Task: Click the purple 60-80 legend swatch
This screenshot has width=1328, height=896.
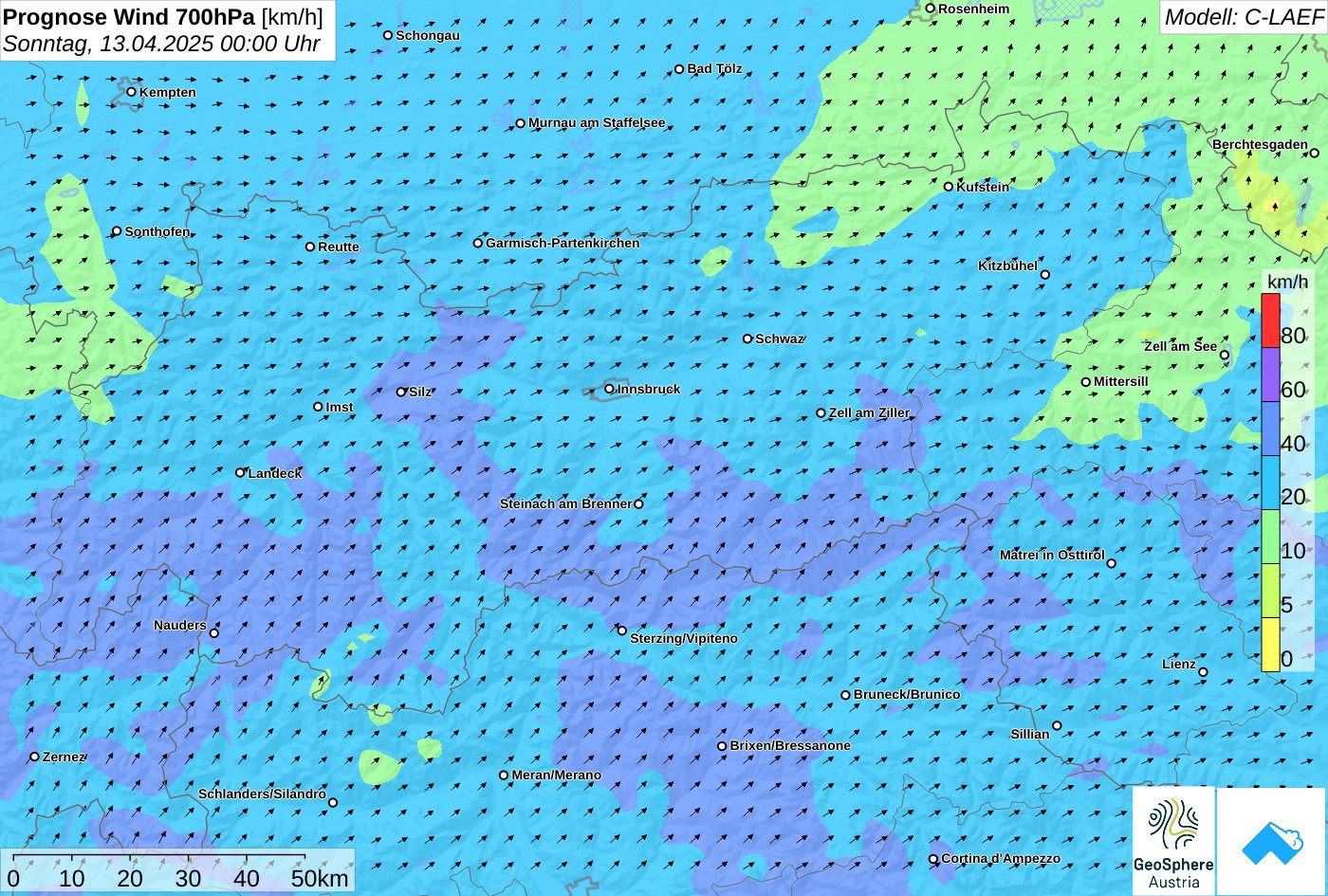Action: click(x=1270, y=375)
